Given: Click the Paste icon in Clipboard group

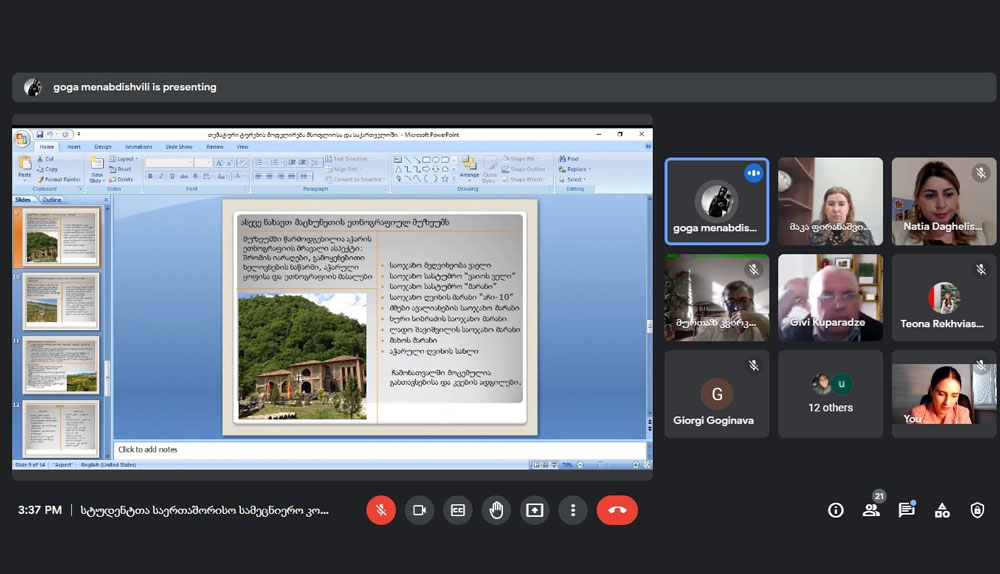Looking at the screenshot, I should [x=24, y=167].
